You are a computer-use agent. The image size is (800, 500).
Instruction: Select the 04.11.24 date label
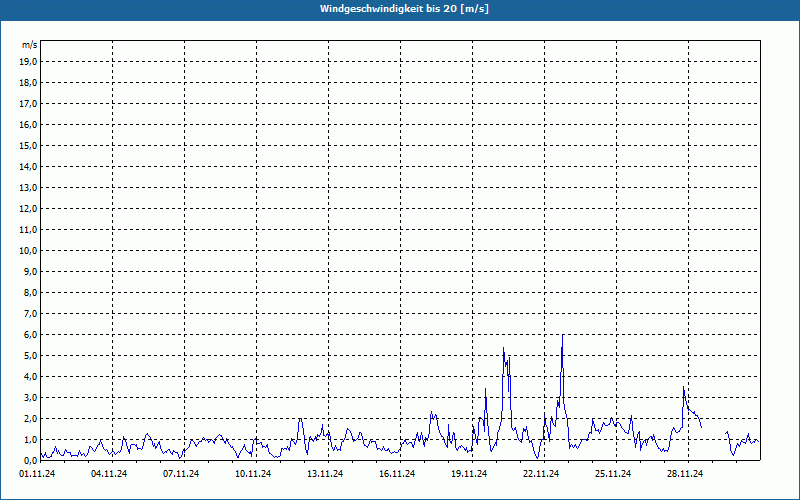point(109,474)
